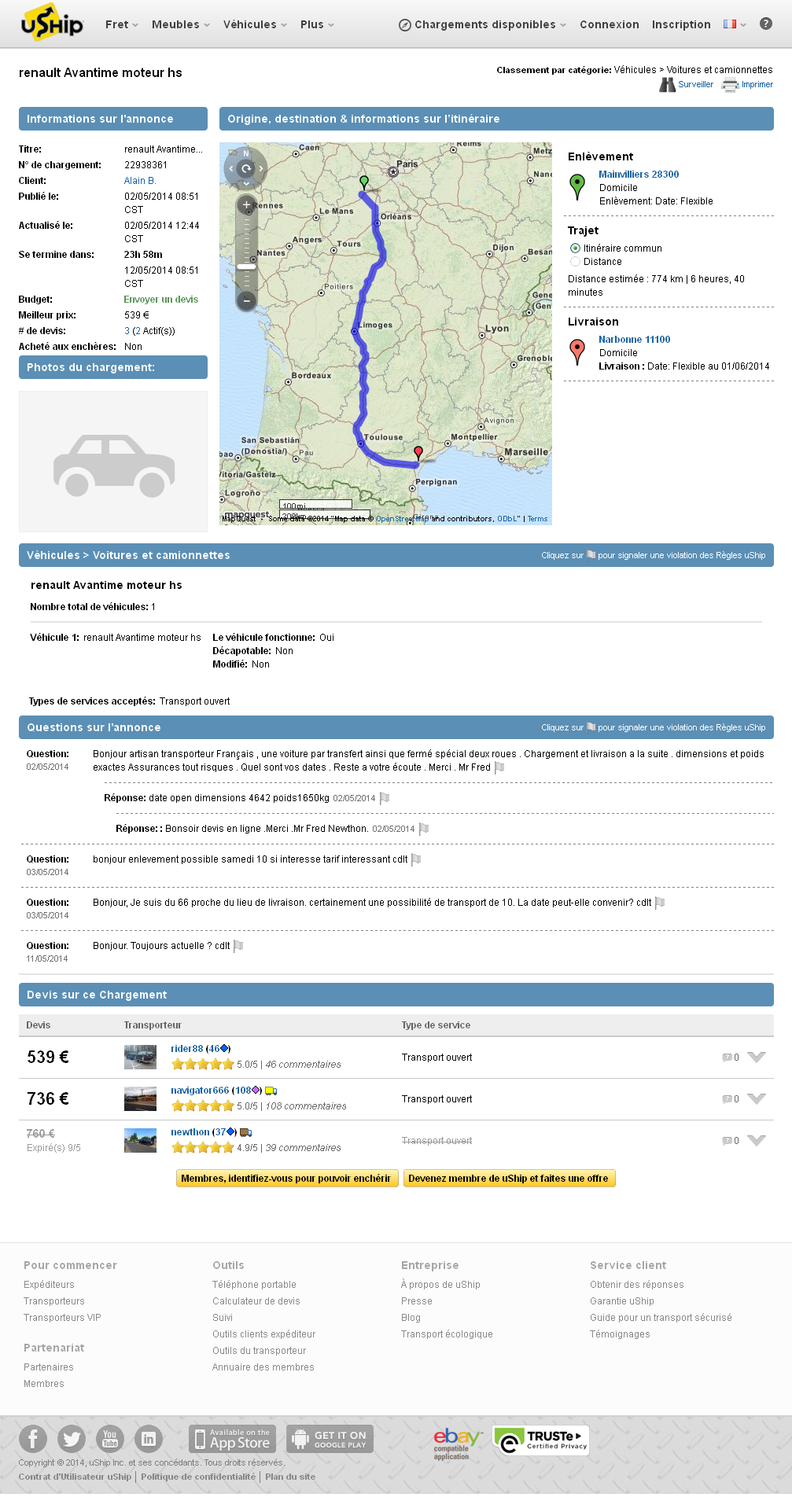Click the help question mark icon

pyautogui.click(x=765, y=24)
